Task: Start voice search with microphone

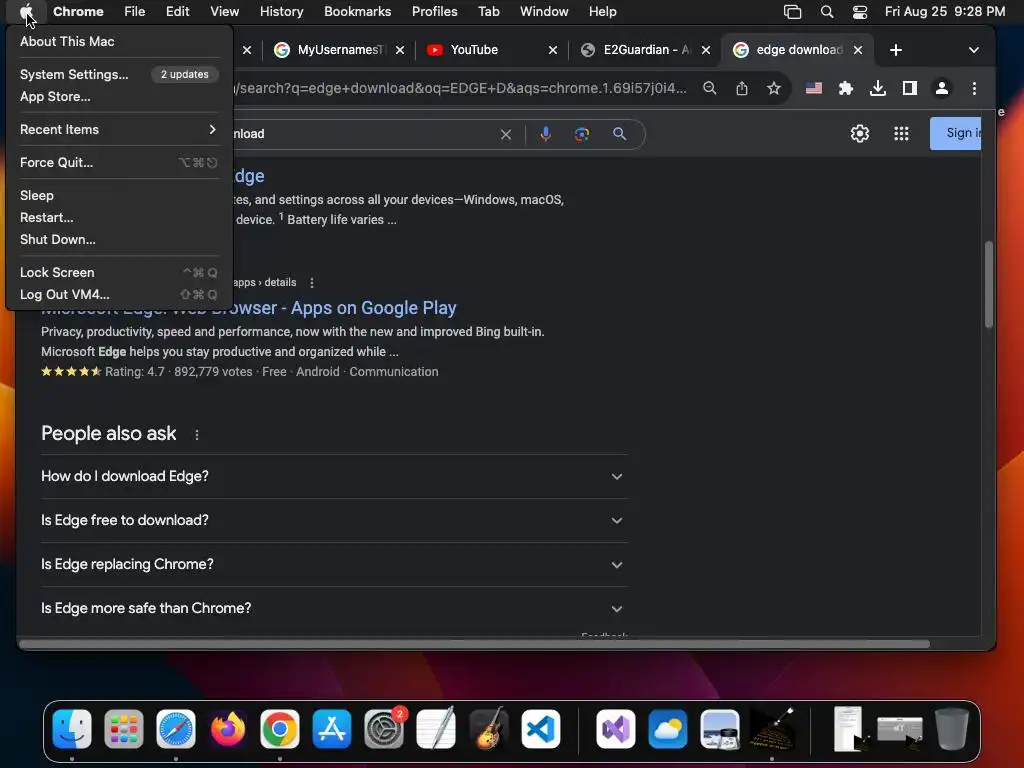Action: (545, 134)
